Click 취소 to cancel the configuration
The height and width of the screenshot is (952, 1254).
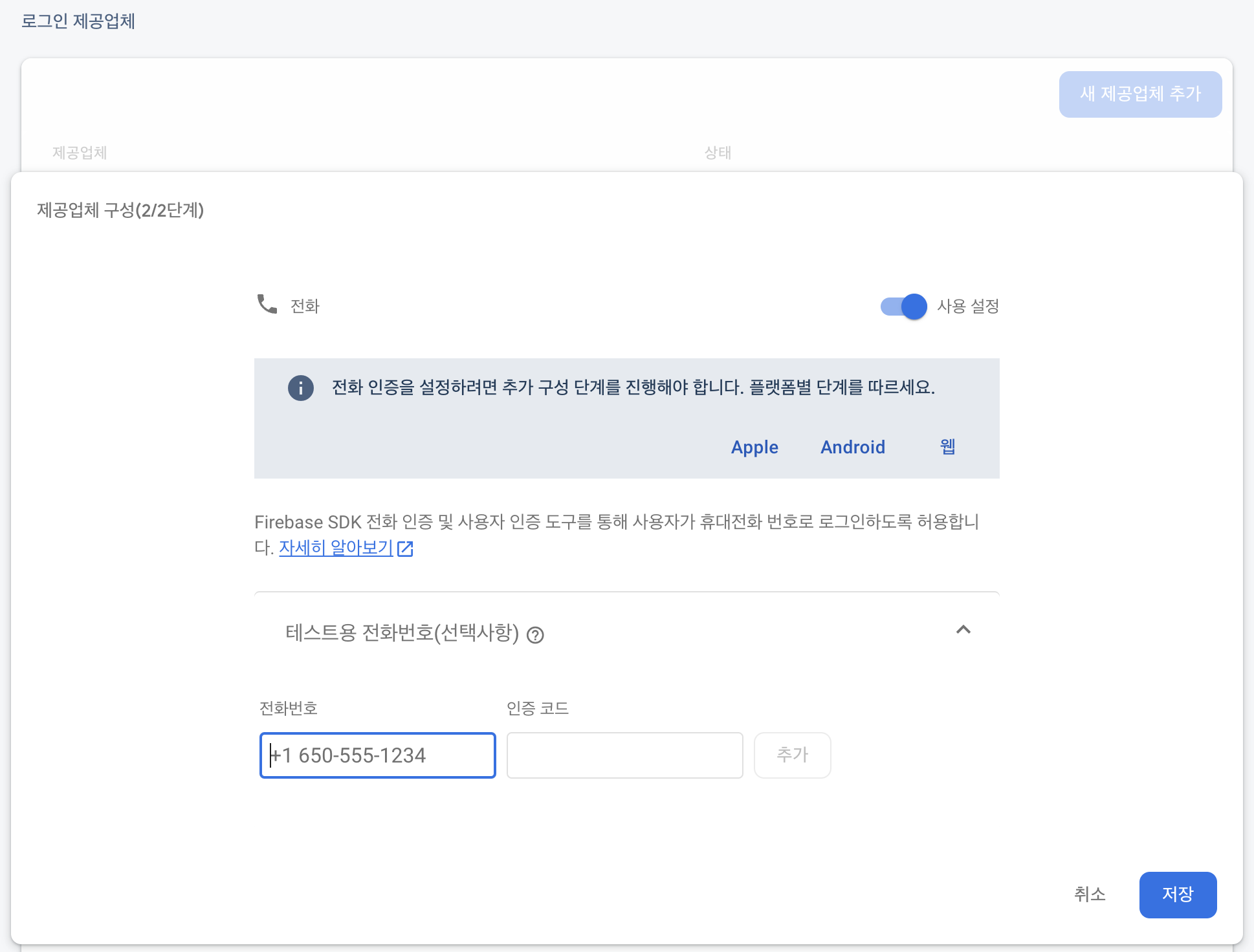pyautogui.click(x=1090, y=894)
